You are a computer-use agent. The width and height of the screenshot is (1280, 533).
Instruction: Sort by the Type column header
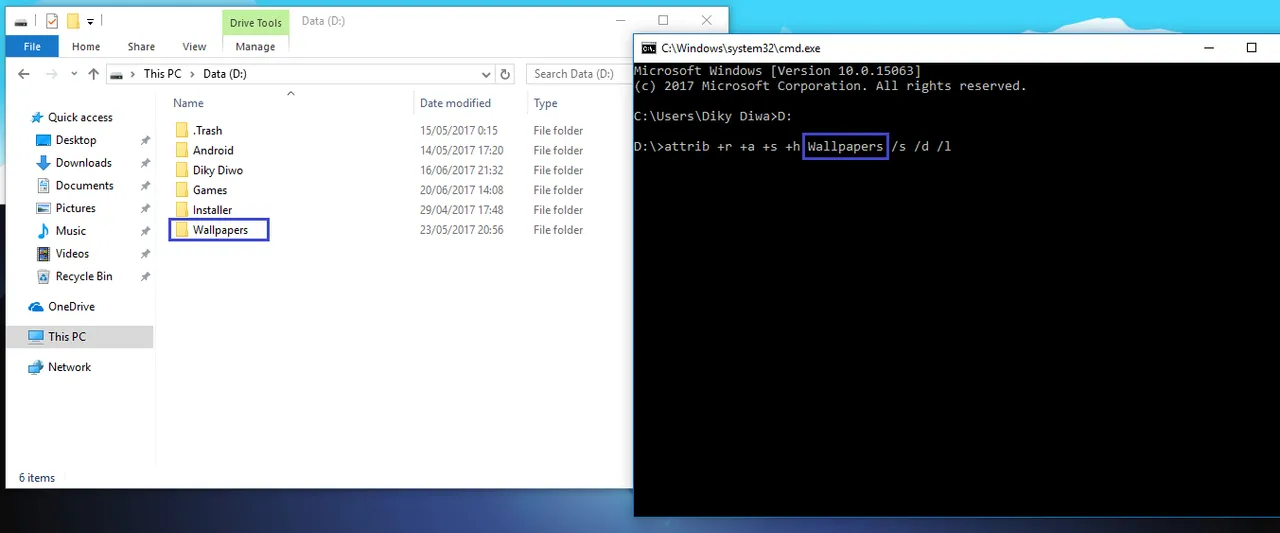pyautogui.click(x=545, y=103)
